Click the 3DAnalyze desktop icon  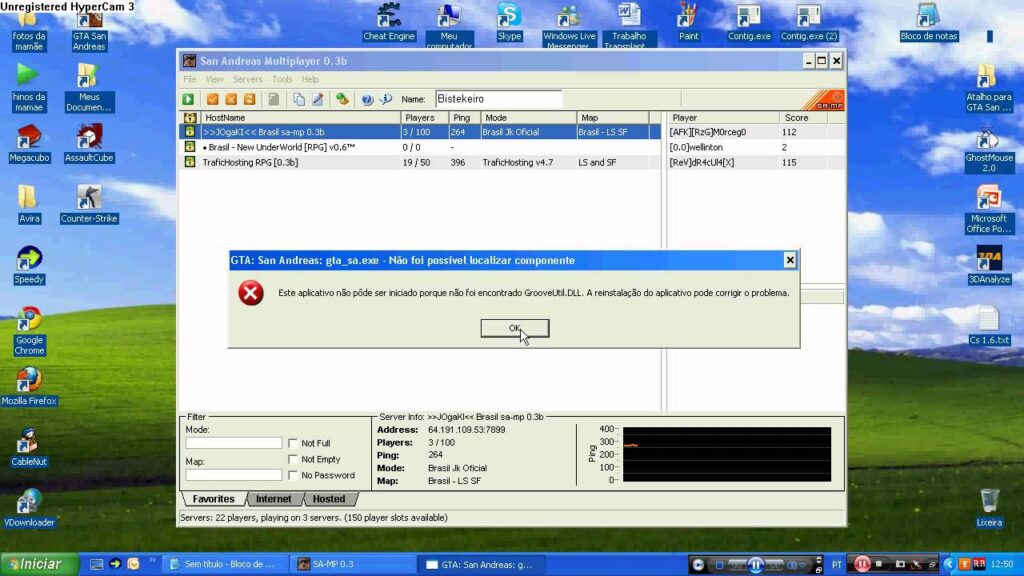(x=989, y=265)
